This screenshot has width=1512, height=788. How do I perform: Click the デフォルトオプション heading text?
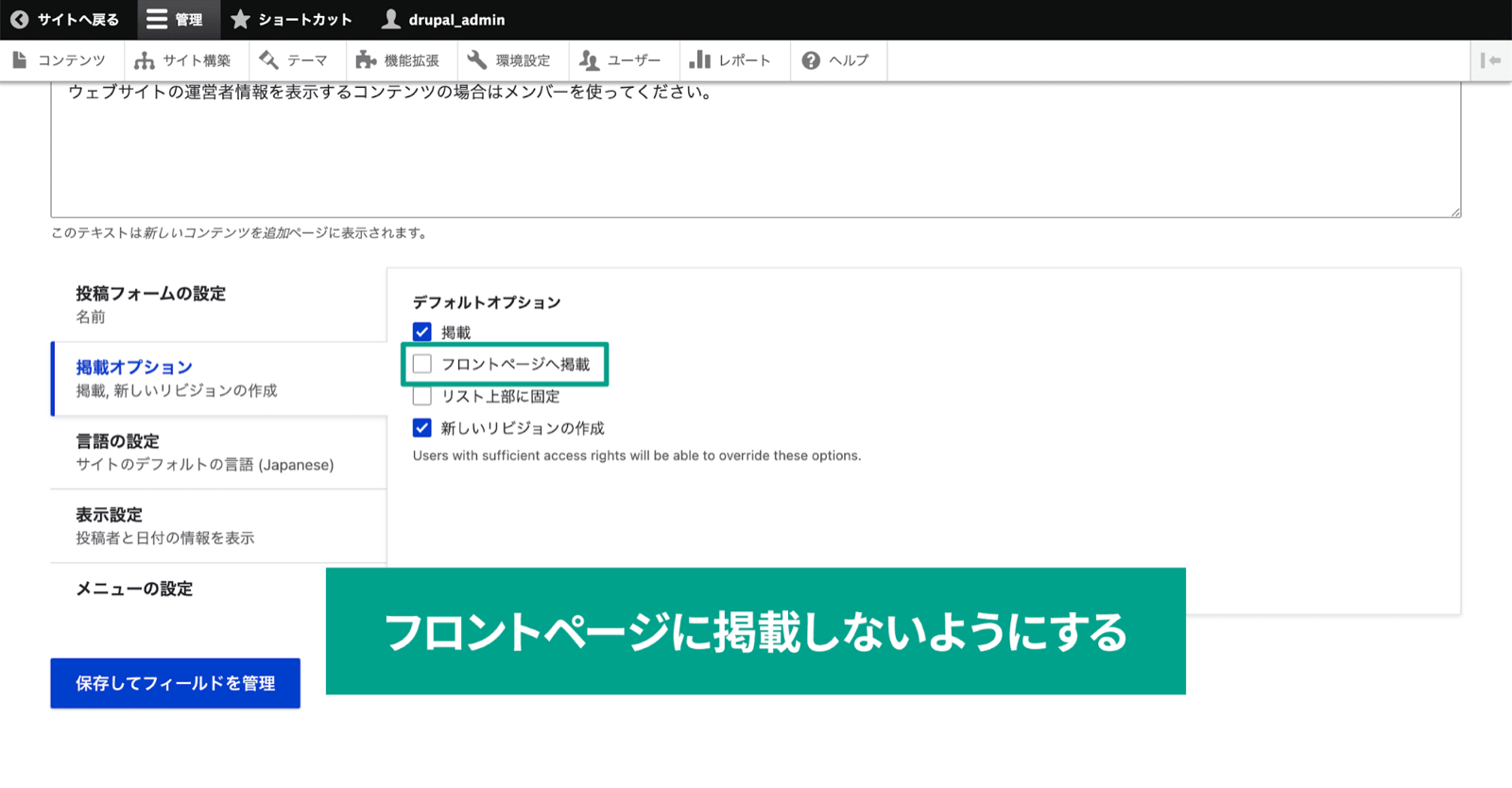tap(487, 302)
